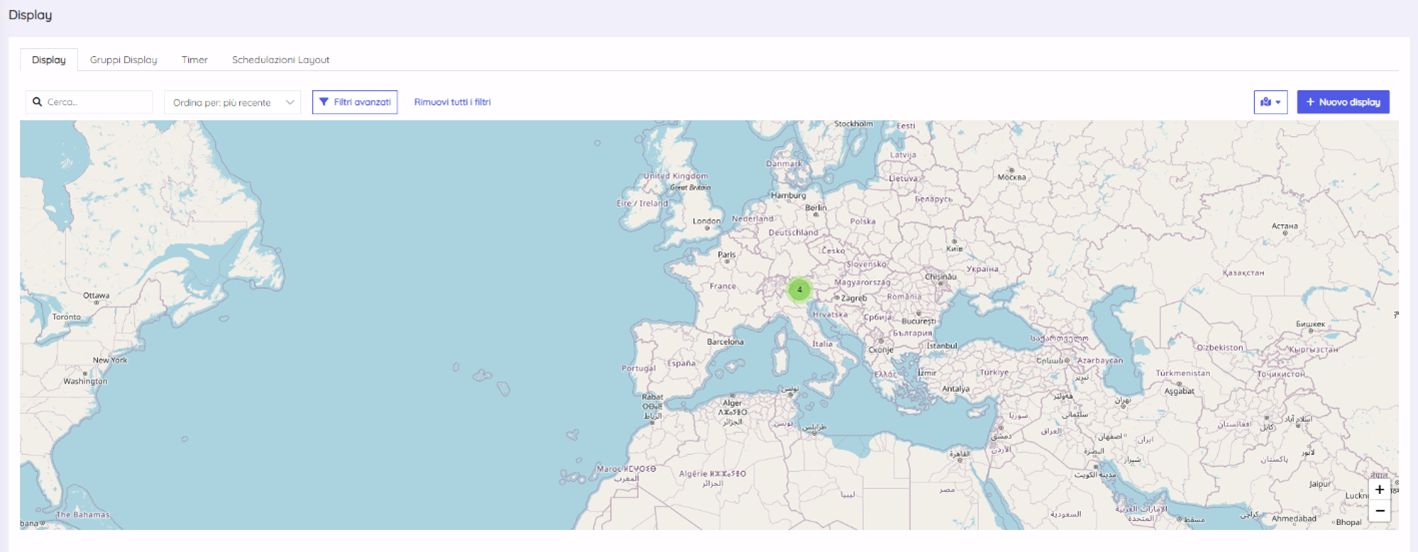Open Filtri avanzati filter panel
Image resolution: width=1418 pixels, height=552 pixels.
coord(354,102)
